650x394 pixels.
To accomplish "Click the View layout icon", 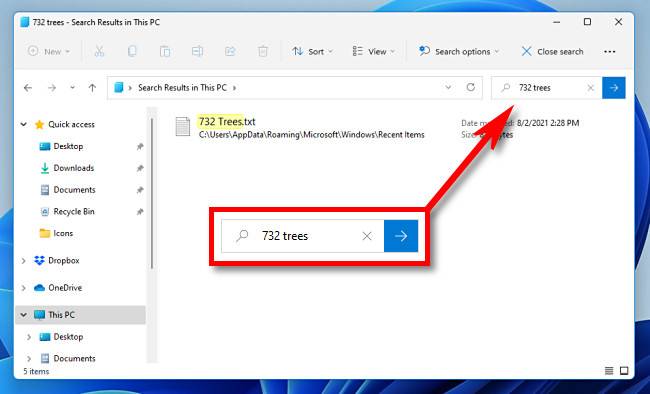I will point(357,51).
